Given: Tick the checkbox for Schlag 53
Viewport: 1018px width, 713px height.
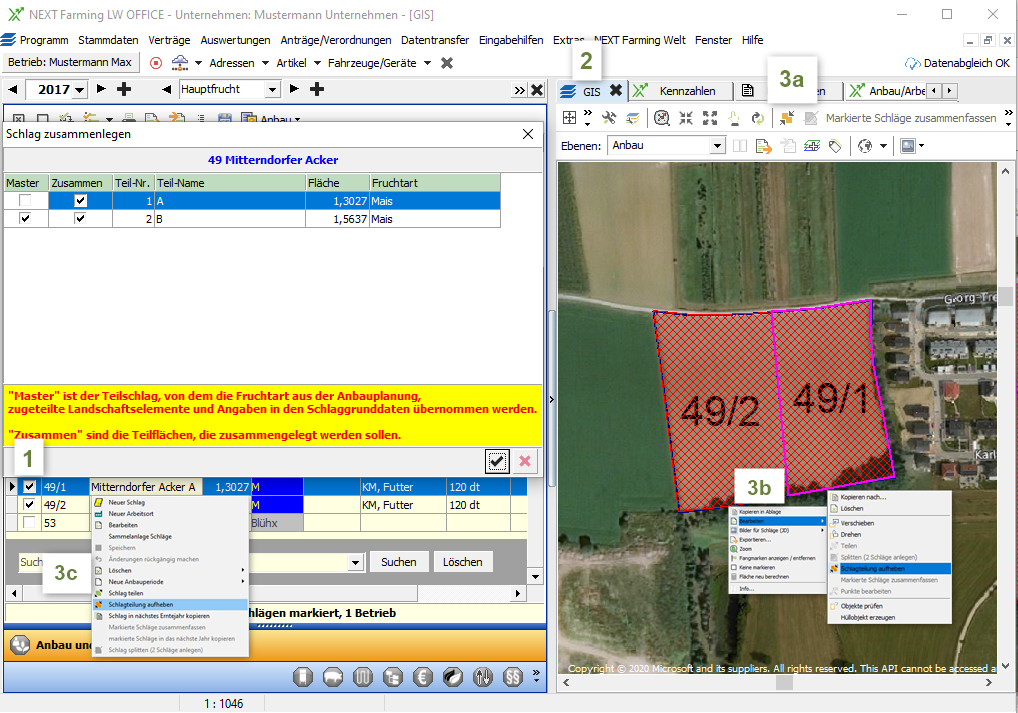Looking at the screenshot, I should [30, 523].
